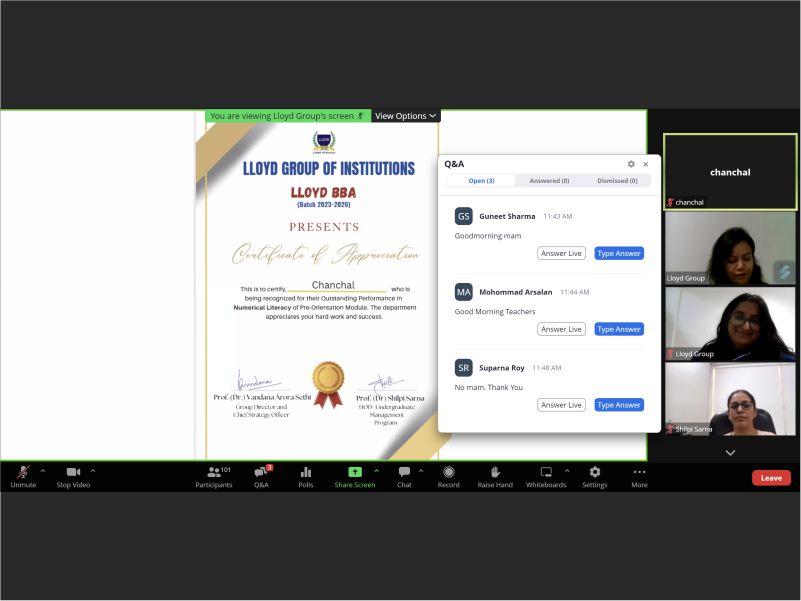This screenshot has height=601, width=801.
Task: Close the Q&A panel
Action: click(646, 164)
